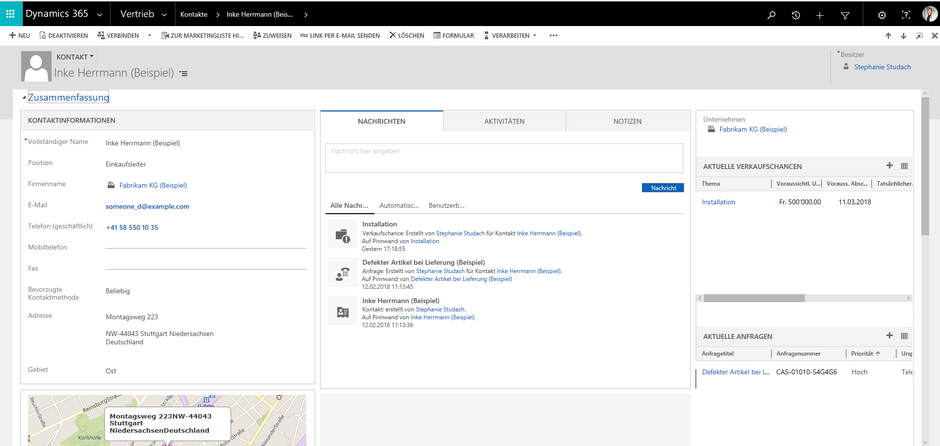Select the Alle Nachr... filter tab
940x446 pixels.
[349, 206]
